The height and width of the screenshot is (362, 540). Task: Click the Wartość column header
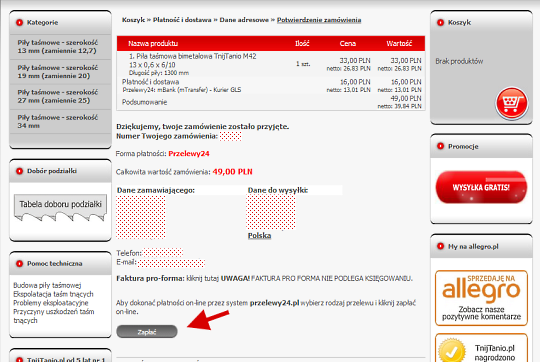click(399, 43)
